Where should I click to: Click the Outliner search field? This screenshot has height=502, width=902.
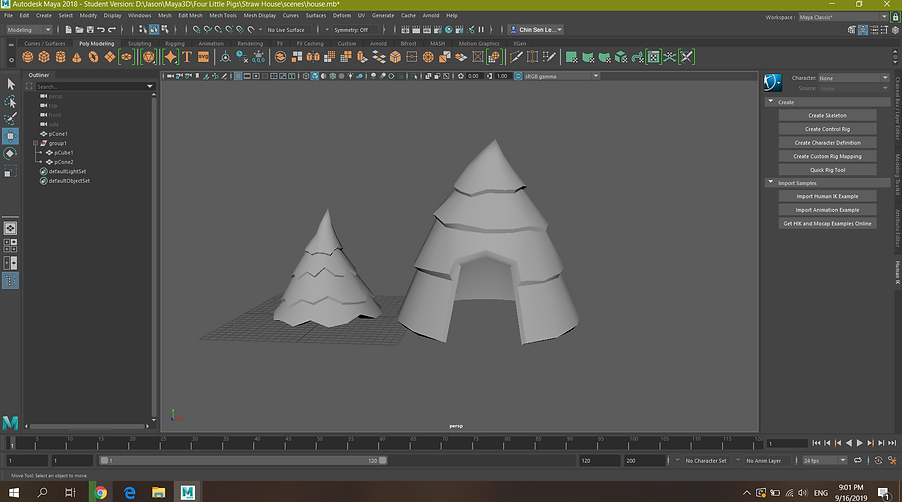point(95,86)
